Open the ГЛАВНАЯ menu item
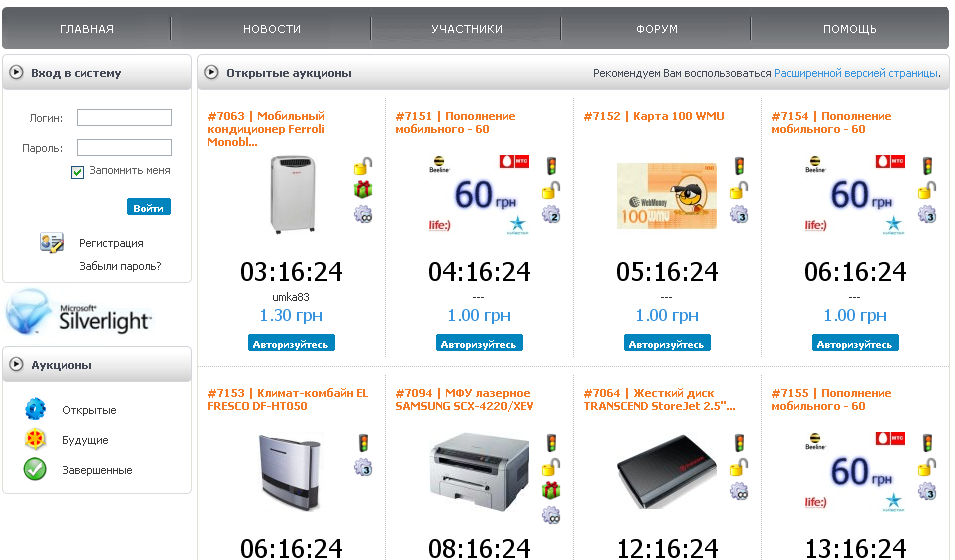This screenshot has height=560, width=955. click(86, 29)
